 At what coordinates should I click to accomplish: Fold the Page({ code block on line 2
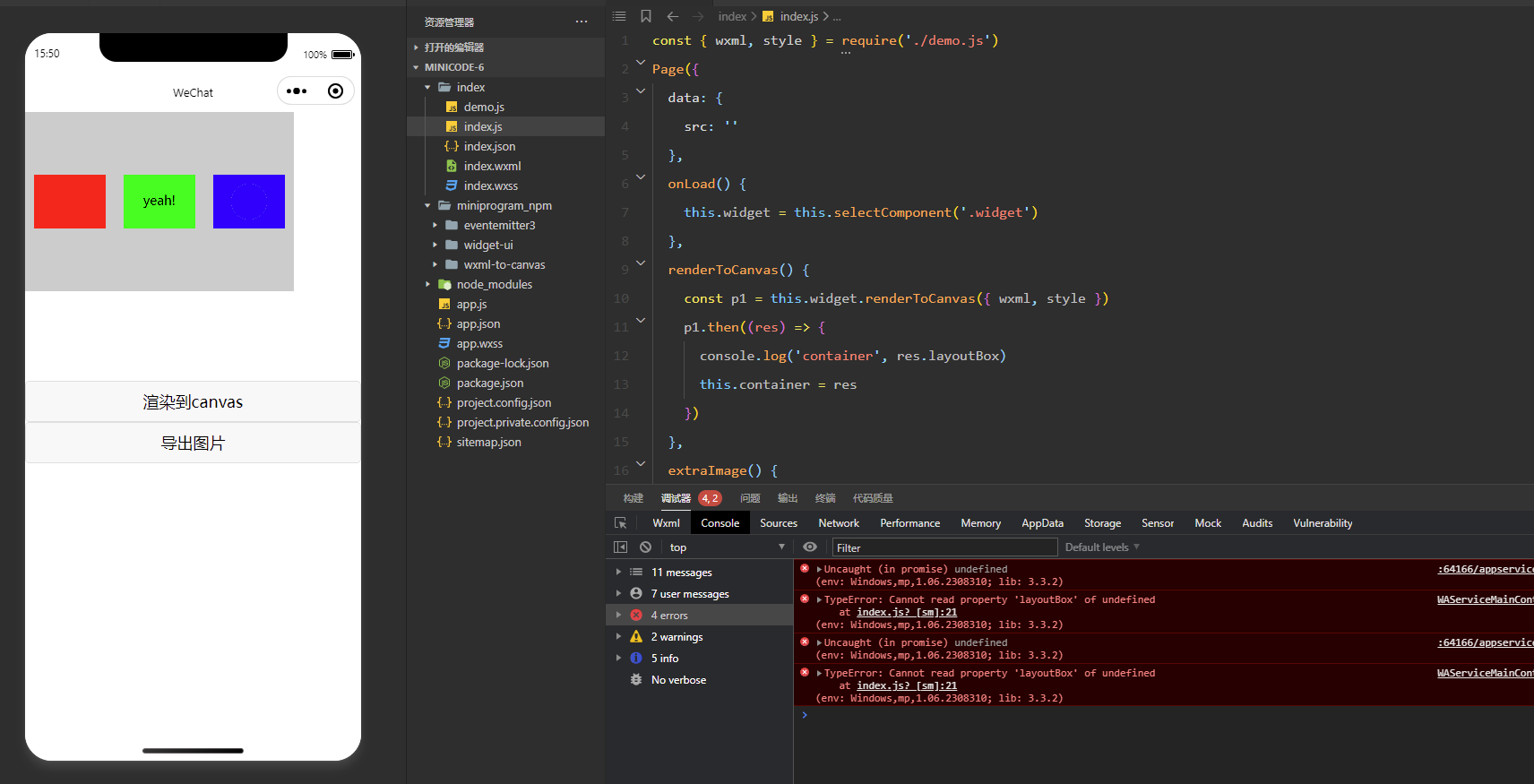[641, 63]
